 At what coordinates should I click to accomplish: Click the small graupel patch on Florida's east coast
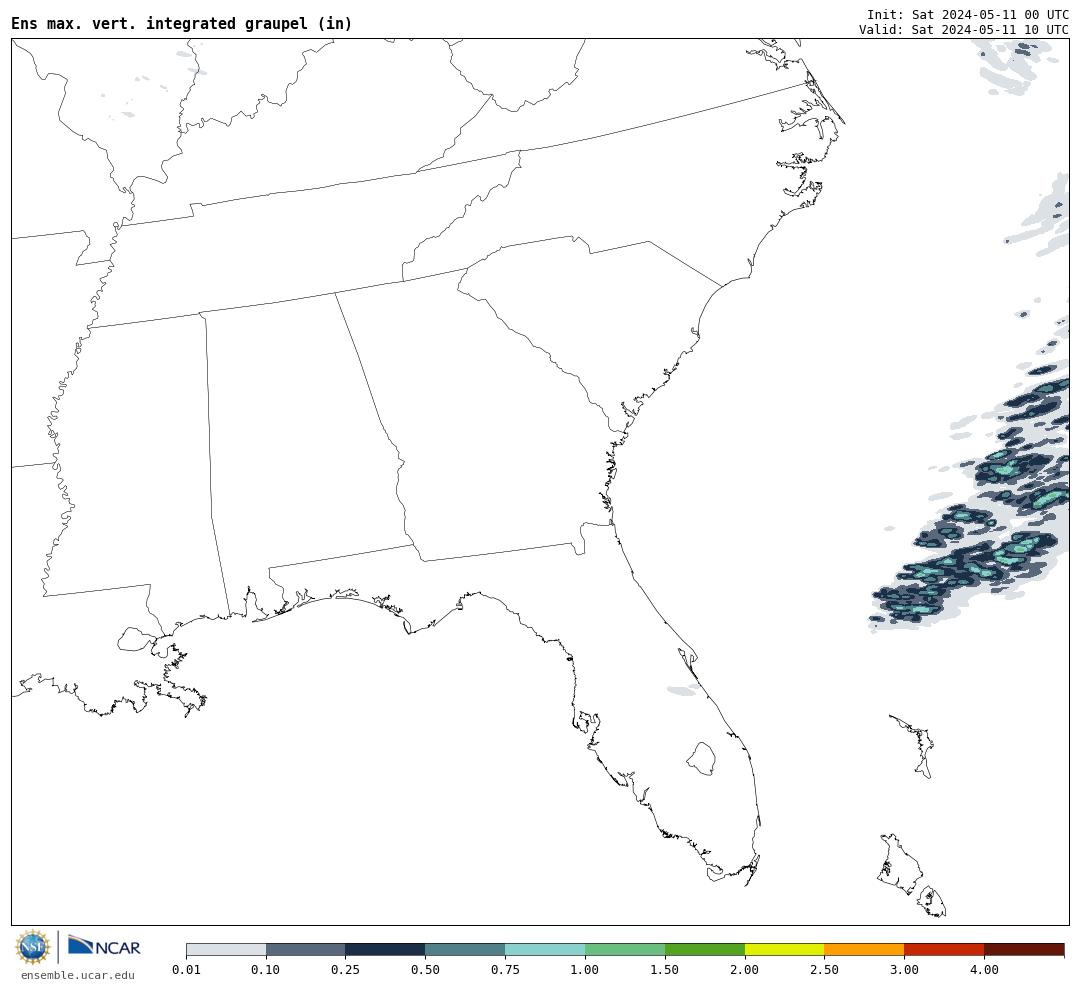pos(683,690)
